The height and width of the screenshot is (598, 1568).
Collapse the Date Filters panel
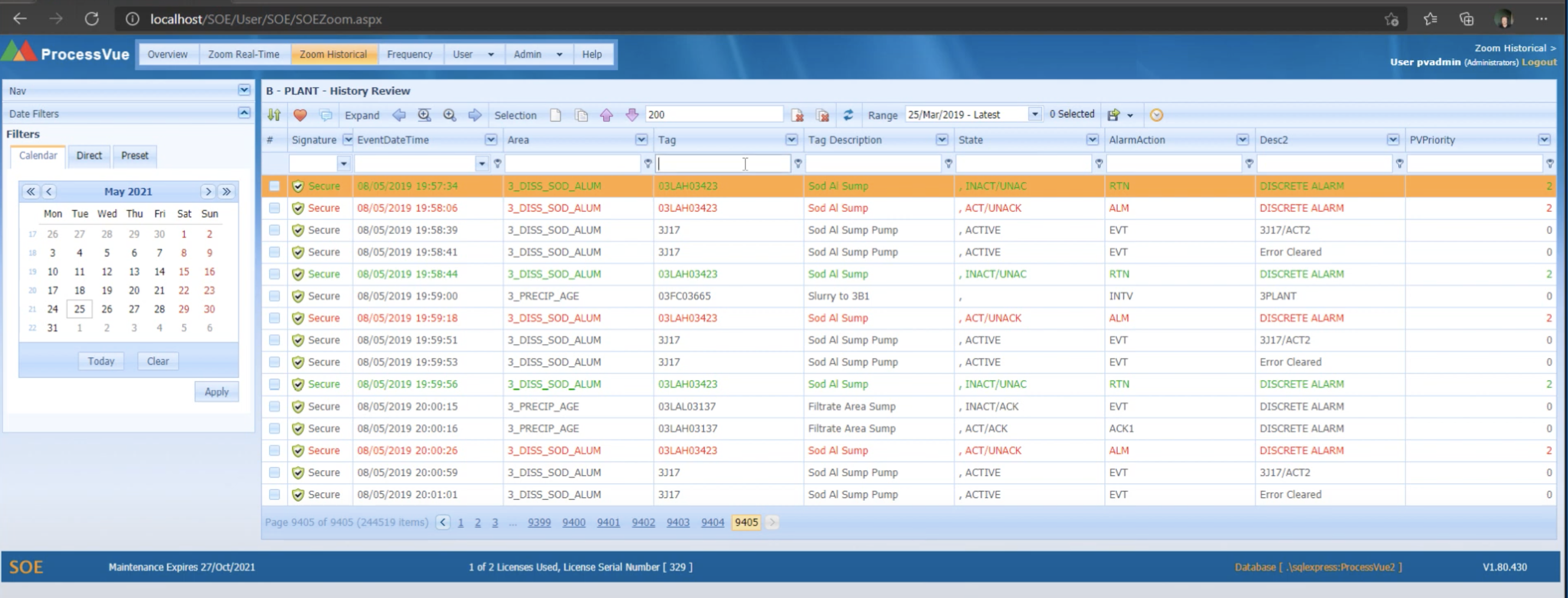pyautogui.click(x=243, y=113)
